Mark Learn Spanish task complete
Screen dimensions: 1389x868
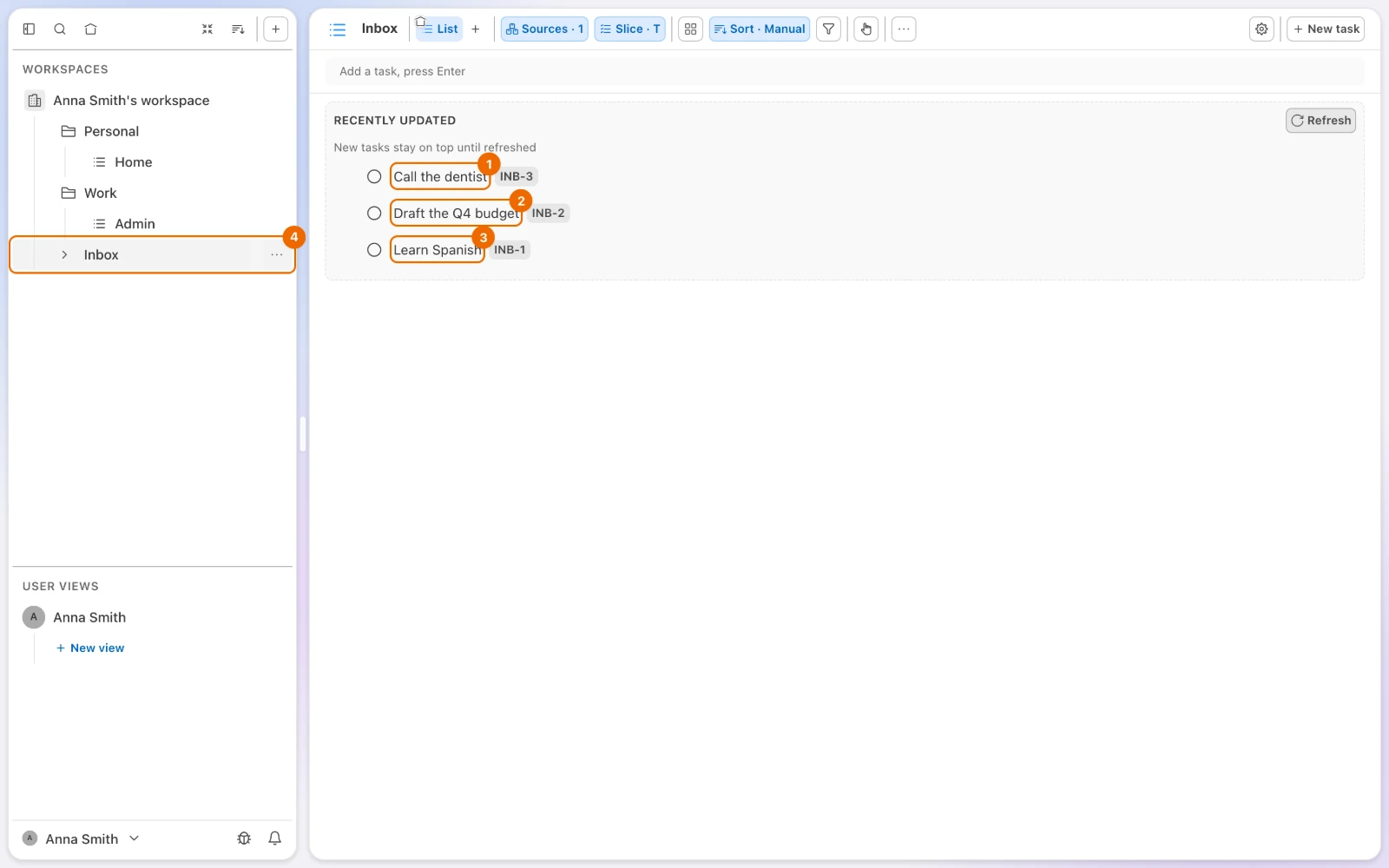click(x=374, y=250)
